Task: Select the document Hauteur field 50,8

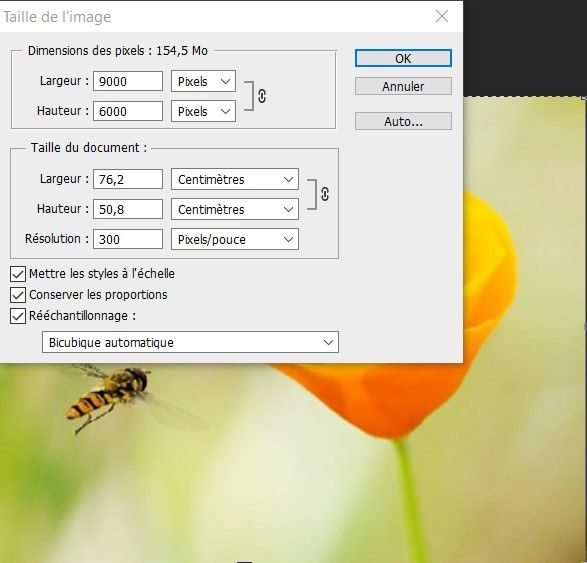Action: click(x=128, y=209)
